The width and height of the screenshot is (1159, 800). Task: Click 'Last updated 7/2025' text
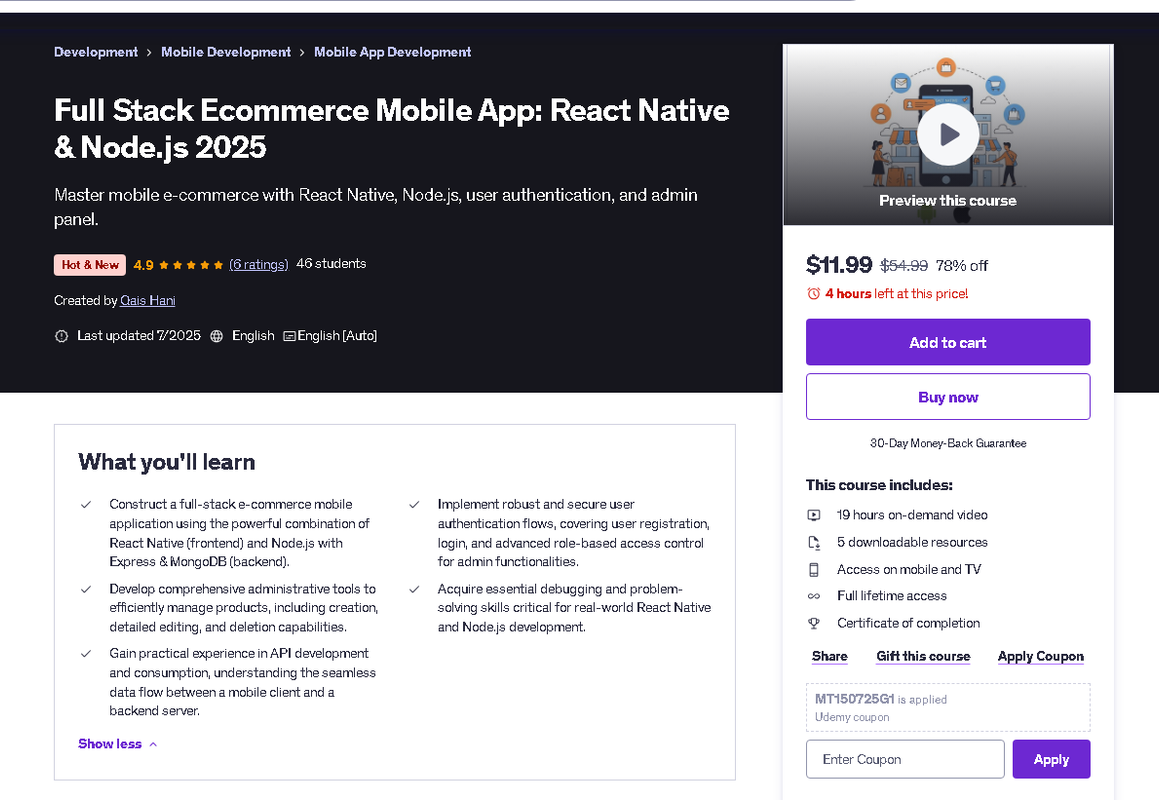[139, 336]
